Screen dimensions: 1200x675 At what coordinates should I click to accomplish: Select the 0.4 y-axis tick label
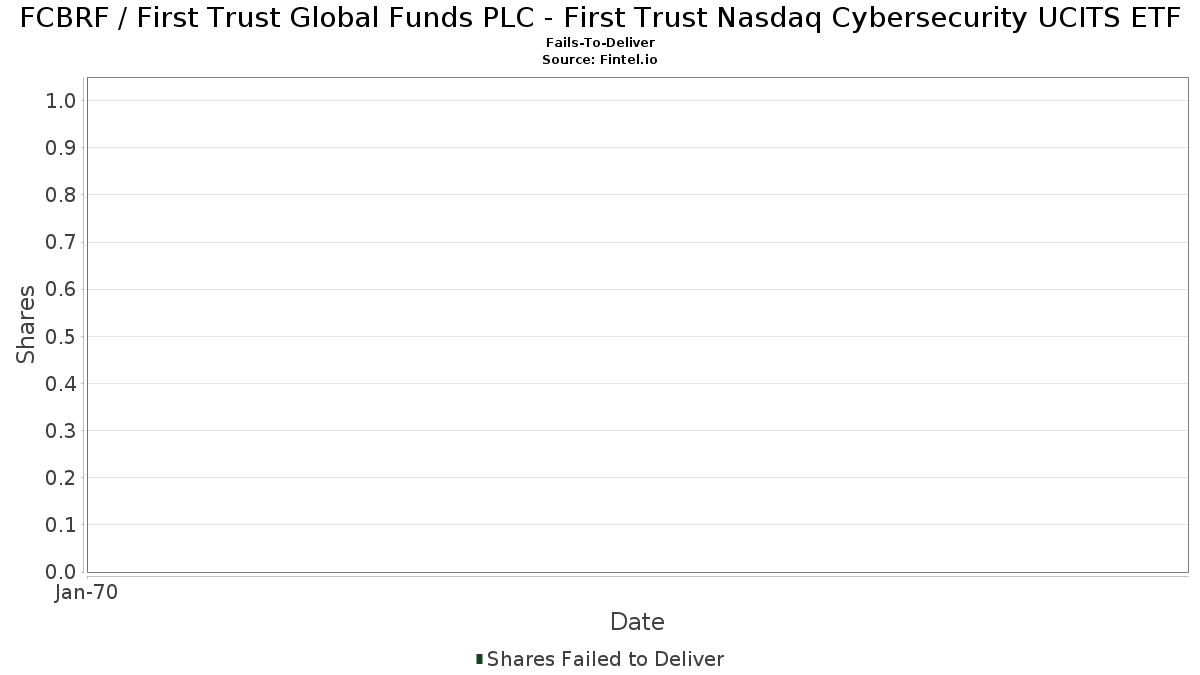[61, 384]
